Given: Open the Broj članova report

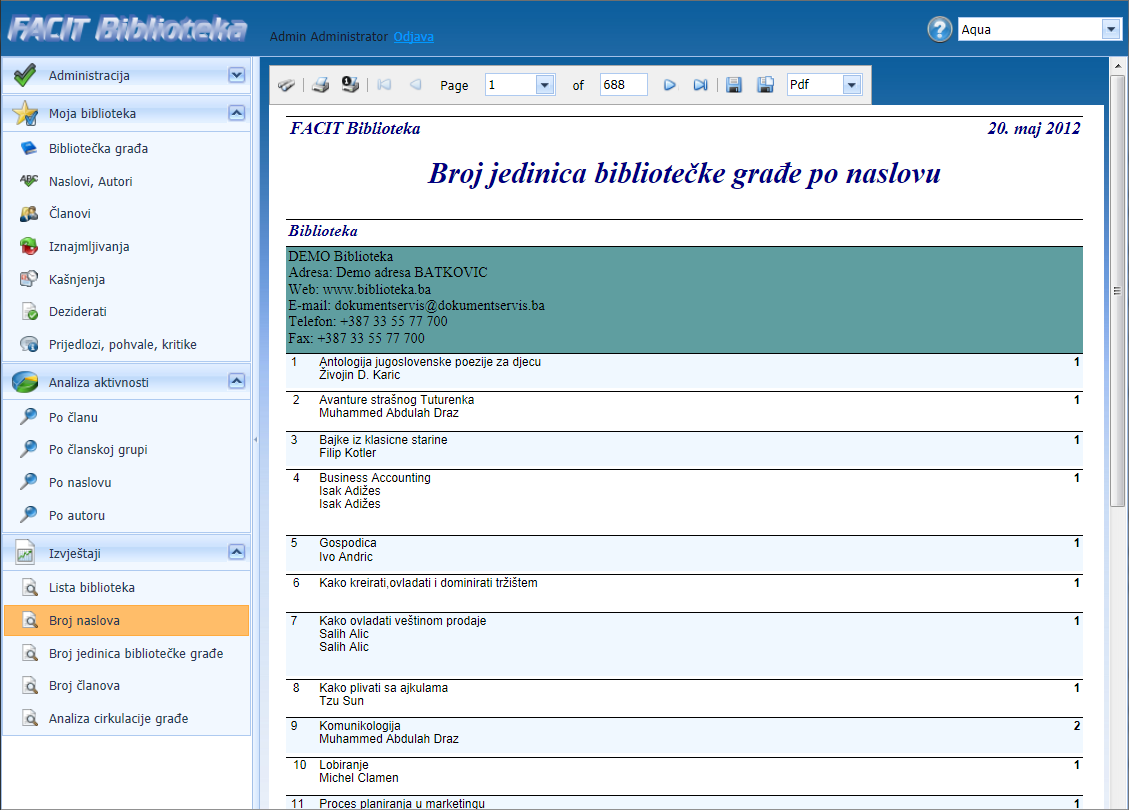Looking at the screenshot, I should (x=84, y=686).
